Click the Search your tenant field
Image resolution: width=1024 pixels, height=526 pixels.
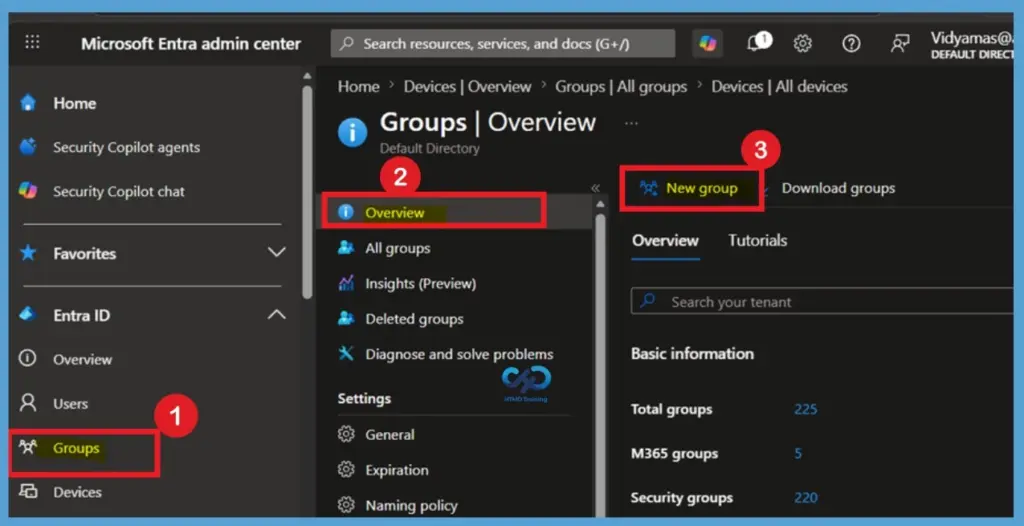[x=822, y=301]
